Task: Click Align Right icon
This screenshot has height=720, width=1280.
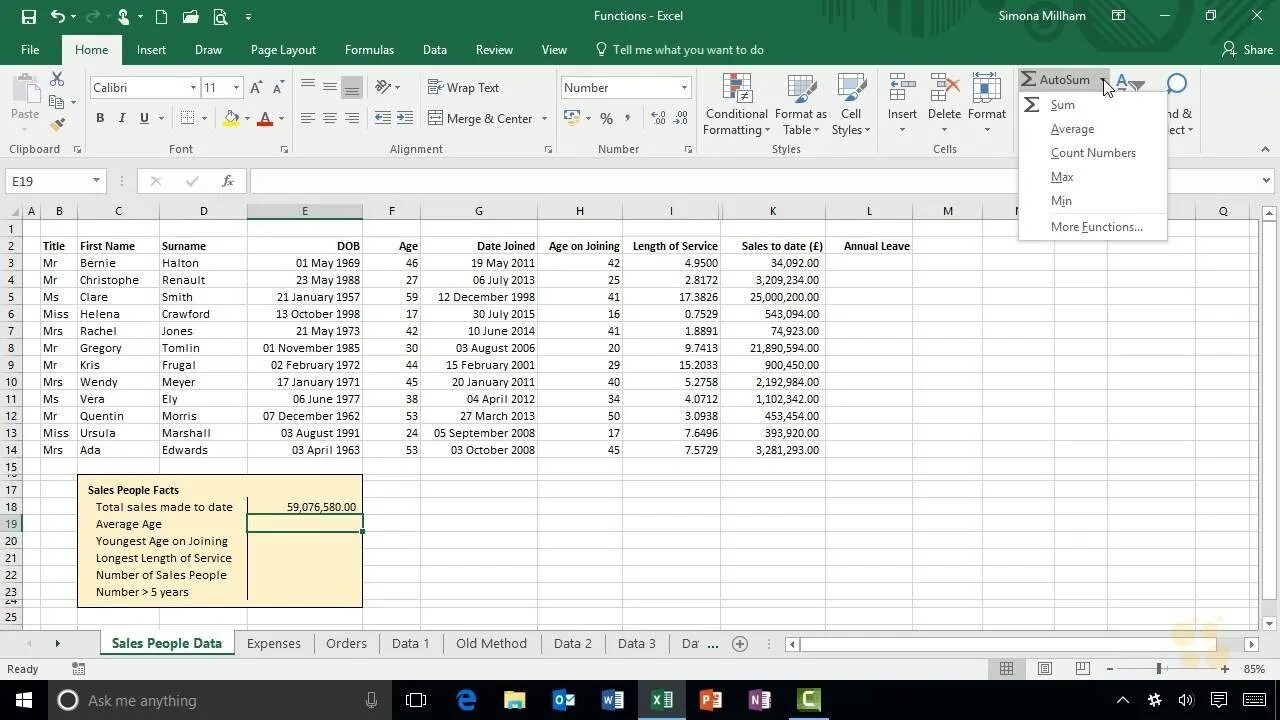Action: 352,118
